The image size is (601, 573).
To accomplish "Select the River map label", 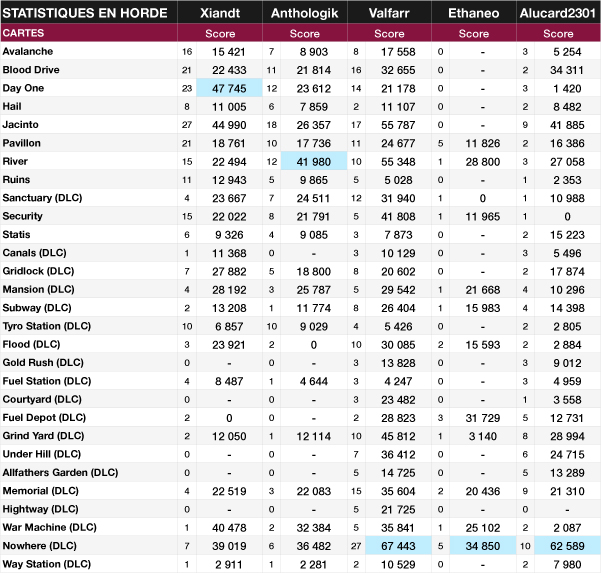I will 15,161.
